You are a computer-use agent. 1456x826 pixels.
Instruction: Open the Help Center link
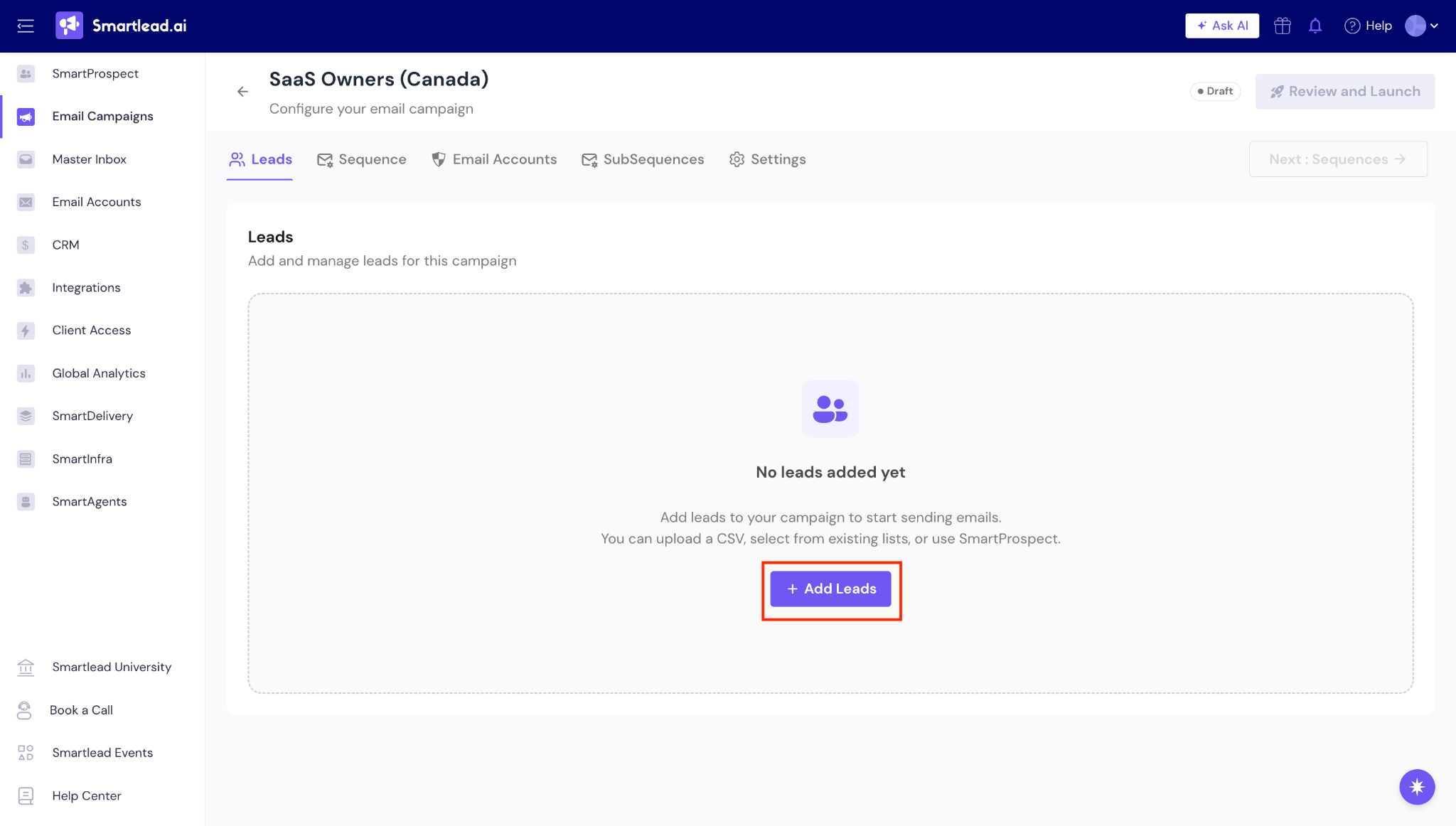86,796
